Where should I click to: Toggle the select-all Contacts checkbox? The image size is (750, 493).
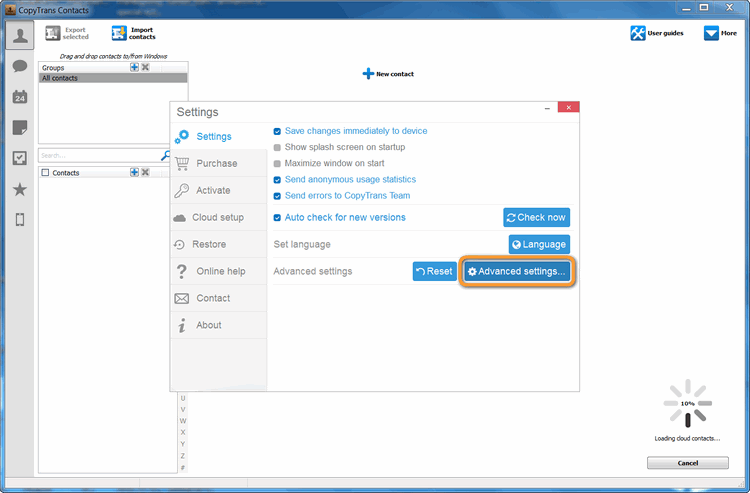point(45,173)
